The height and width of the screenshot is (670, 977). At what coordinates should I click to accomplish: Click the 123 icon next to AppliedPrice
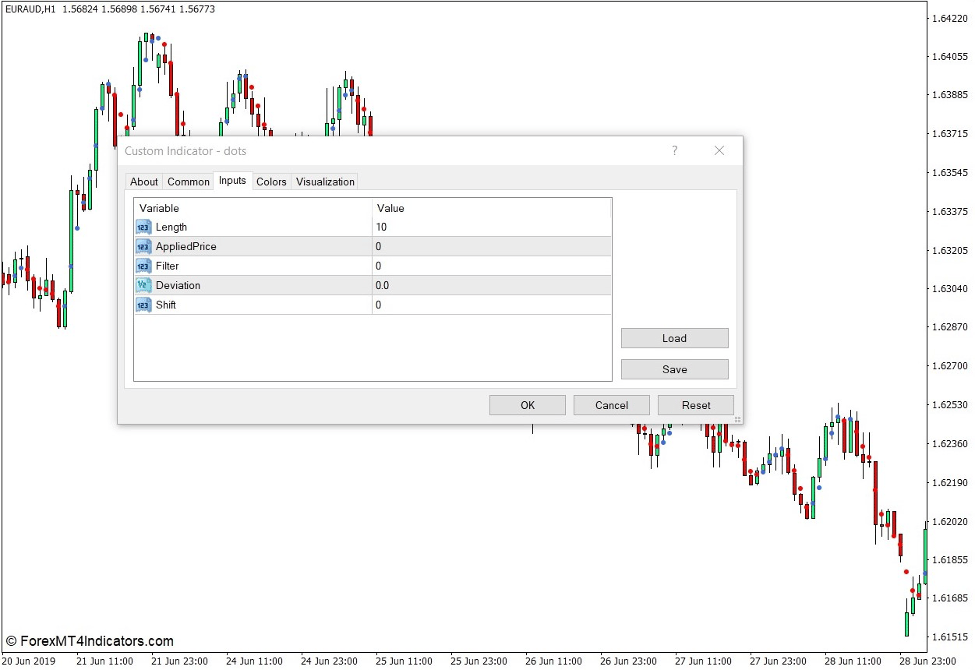142,246
